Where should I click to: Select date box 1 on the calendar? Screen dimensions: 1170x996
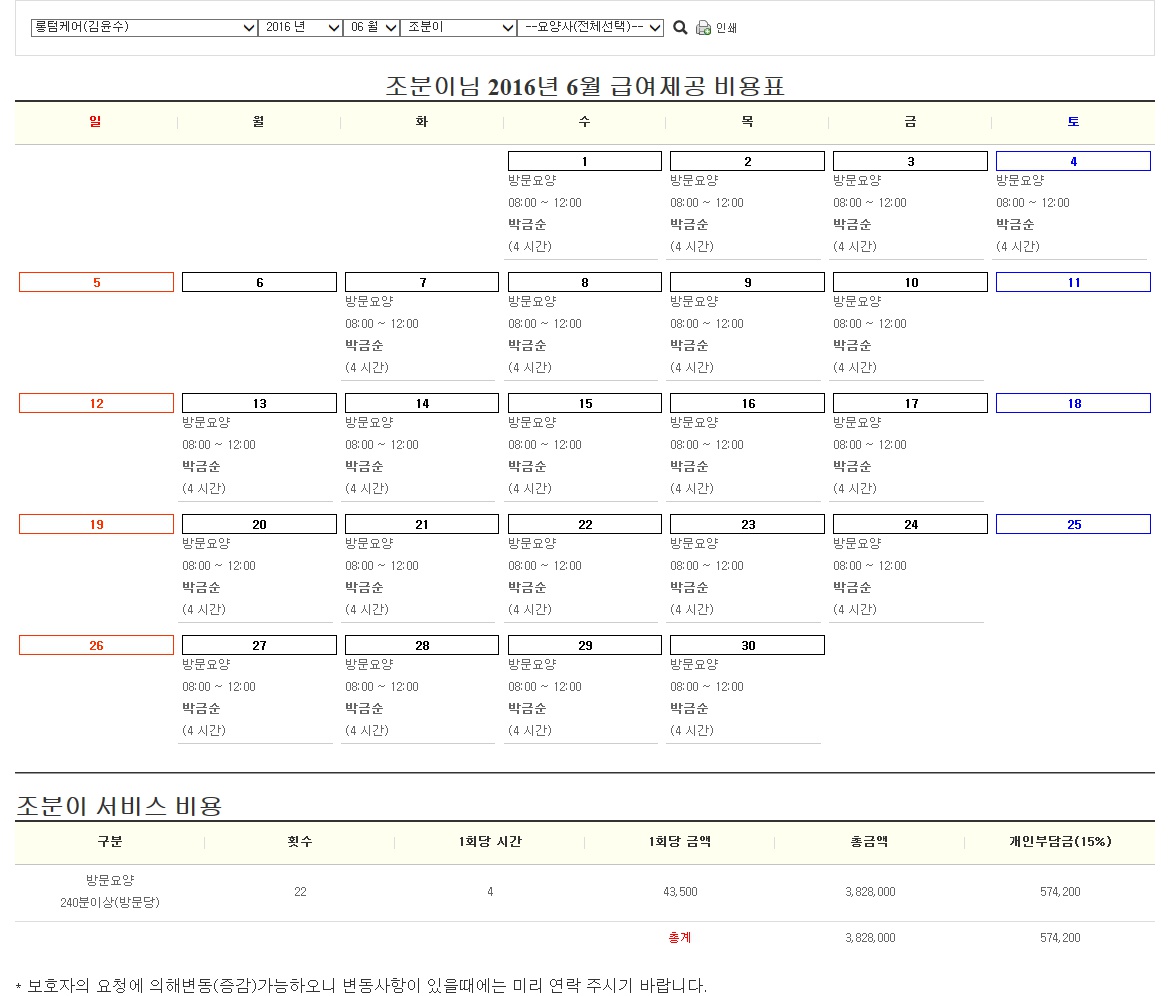[x=585, y=161]
